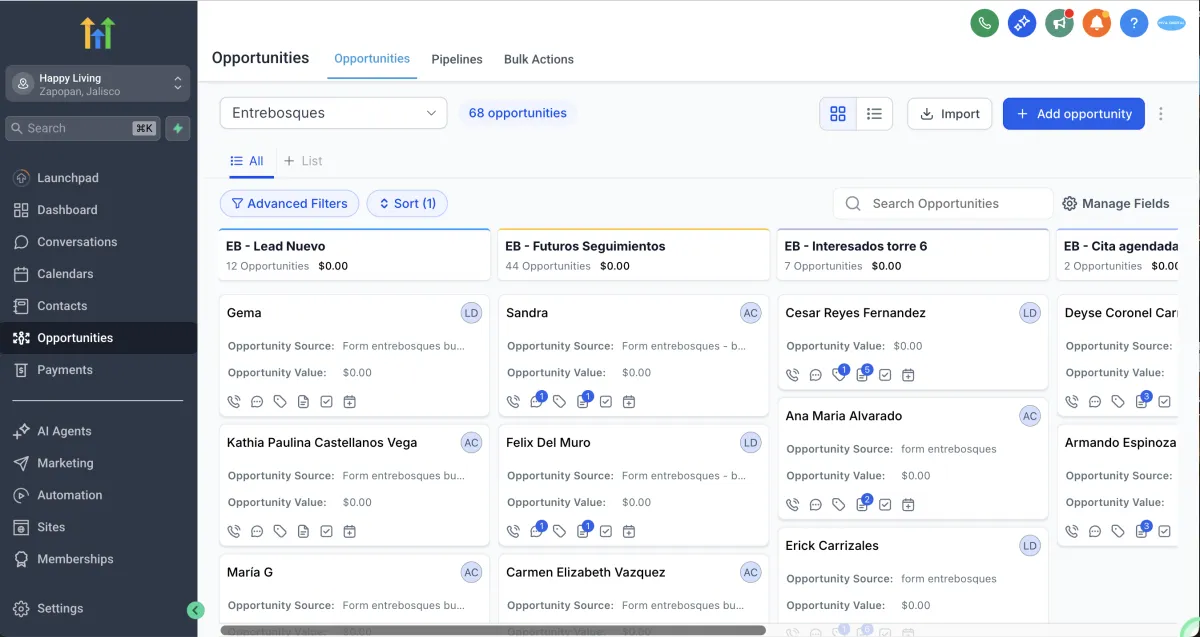This screenshot has height=637, width=1200.
Task: Click AC owner avatar on Sandra card
Action: point(750,313)
